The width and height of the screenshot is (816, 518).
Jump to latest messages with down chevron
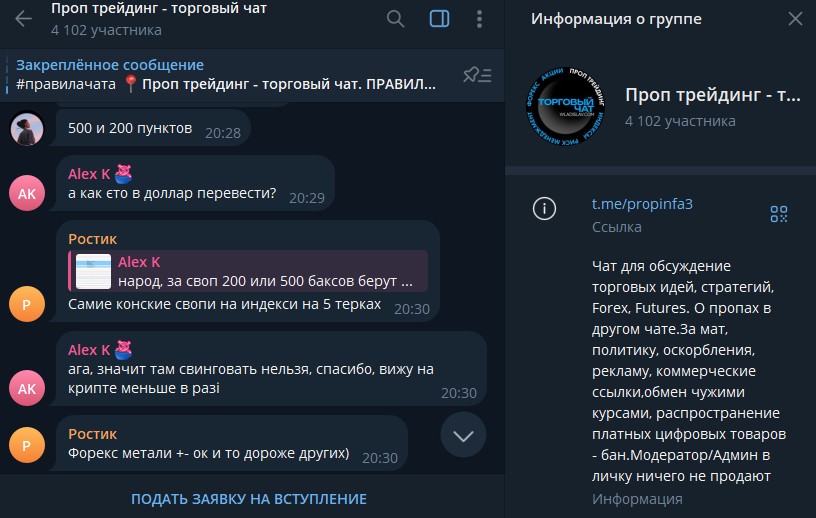click(463, 435)
